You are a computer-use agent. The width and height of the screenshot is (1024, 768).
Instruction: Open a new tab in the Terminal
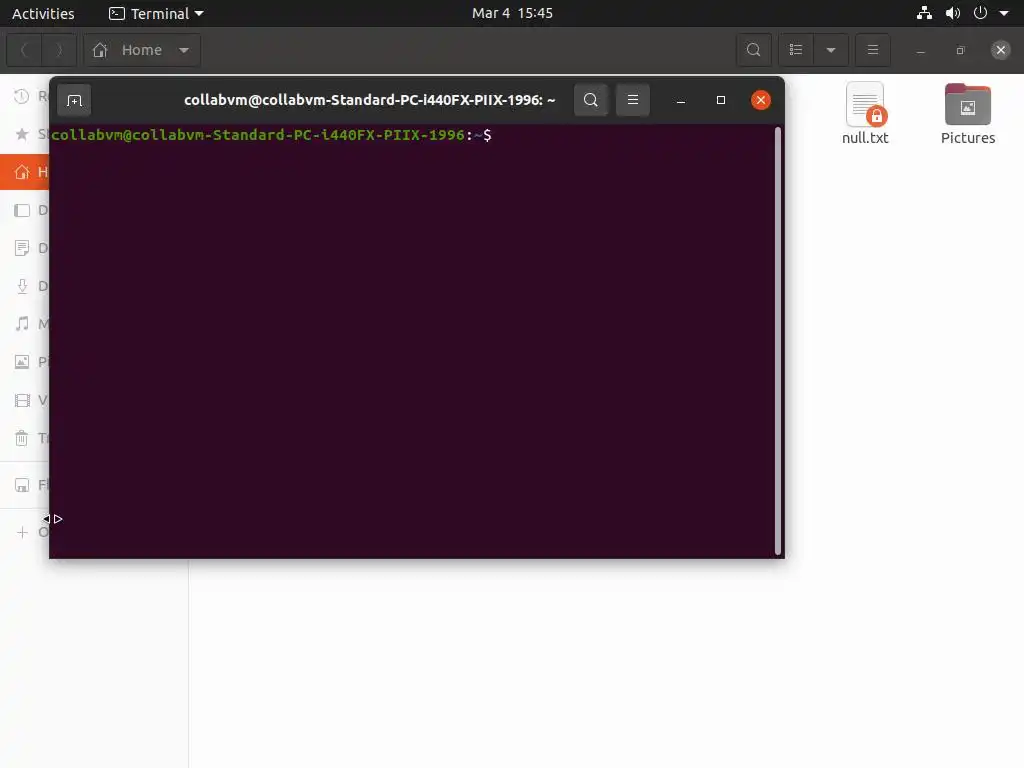[x=74, y=100]
